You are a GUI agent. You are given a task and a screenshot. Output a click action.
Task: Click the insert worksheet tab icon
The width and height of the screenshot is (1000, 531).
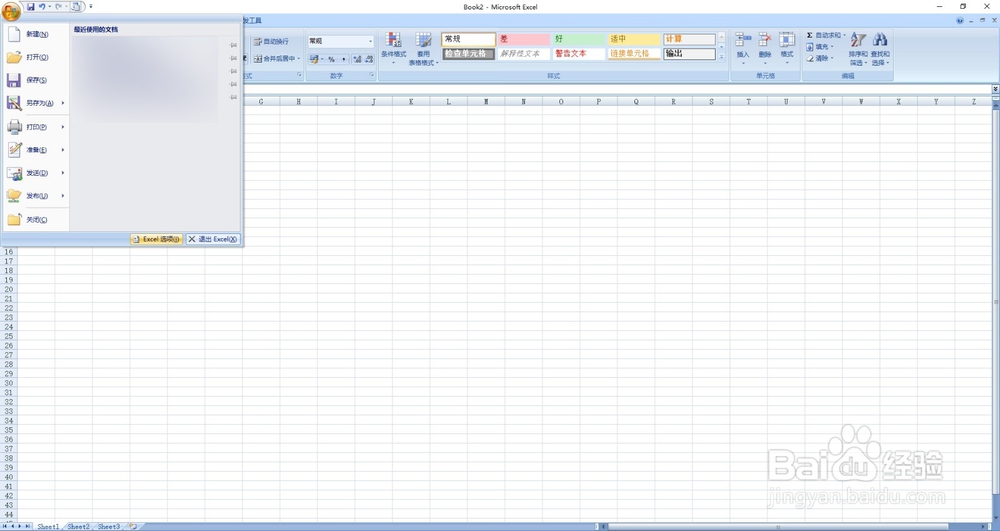coord(133,527)
